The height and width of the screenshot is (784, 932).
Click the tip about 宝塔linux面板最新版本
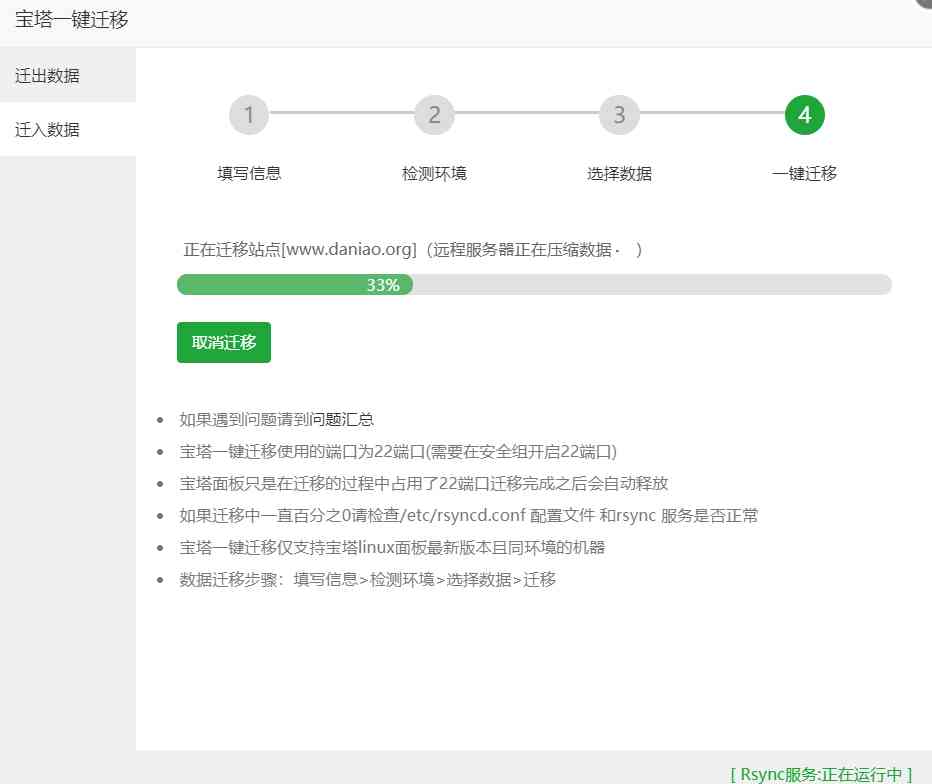click(x=392, y=547)
